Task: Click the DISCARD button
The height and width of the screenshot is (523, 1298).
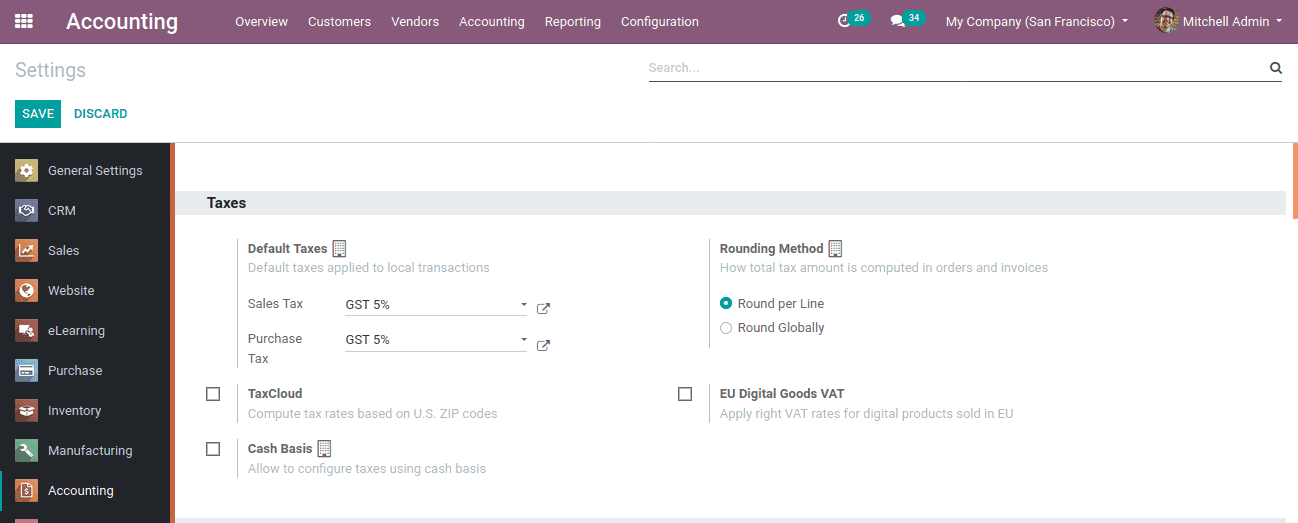Action: [101, 114]
